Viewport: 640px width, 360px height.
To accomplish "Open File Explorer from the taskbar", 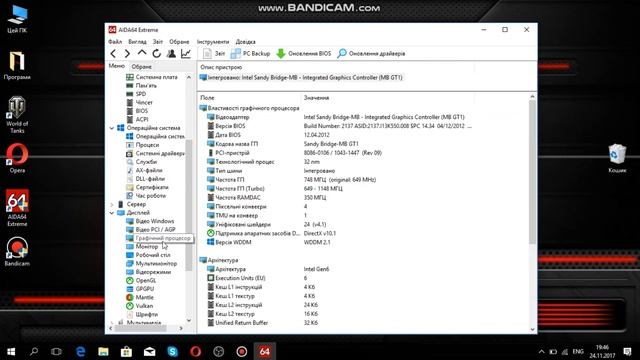I will pyautogui.click(x=103, y=351).
